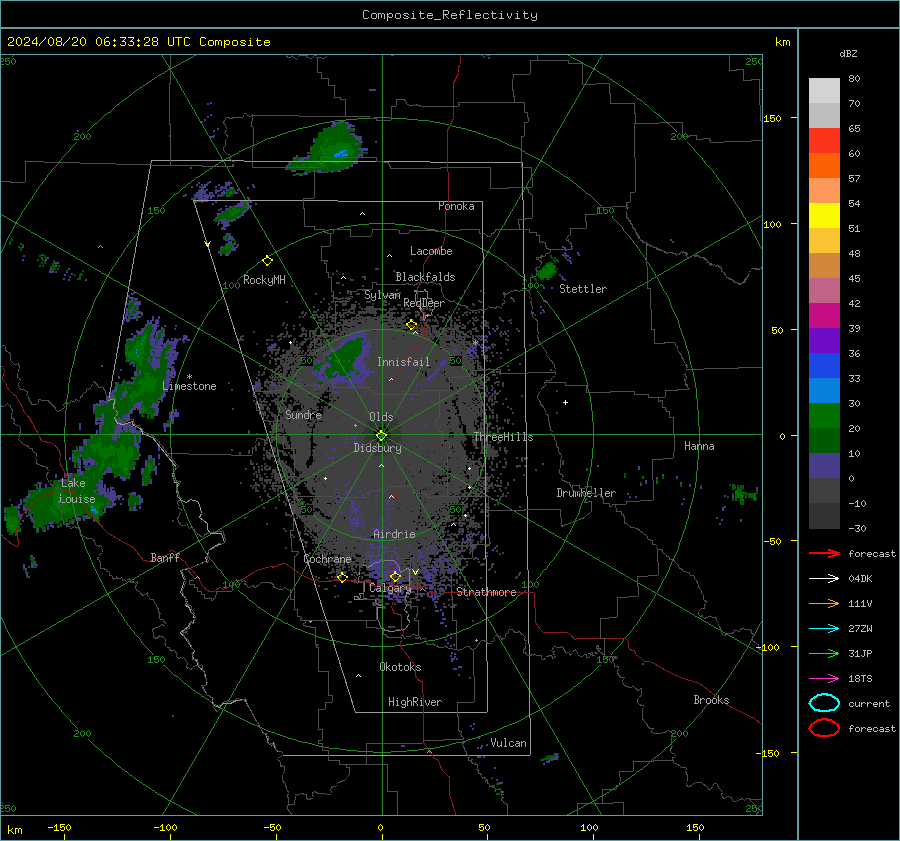The image size is (900, 841).
Task: Click the Sundre town label
Action: 303,414
